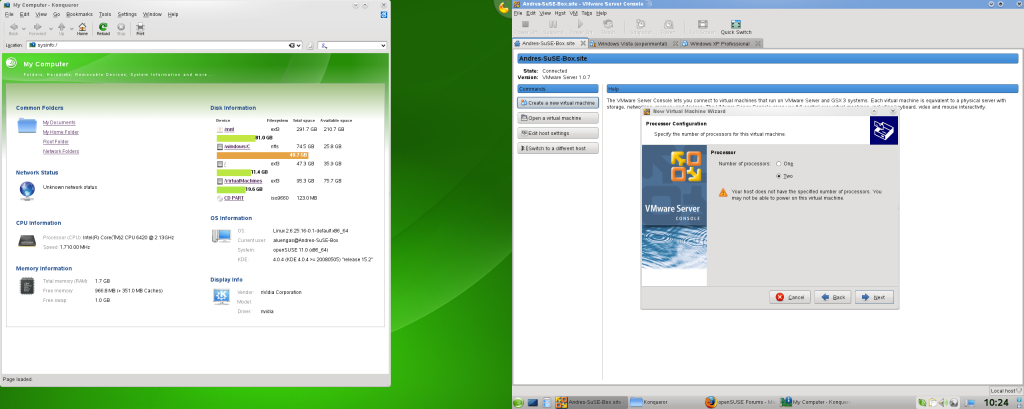
Task: Open Network Folders link
Action: tap(61, 152)
